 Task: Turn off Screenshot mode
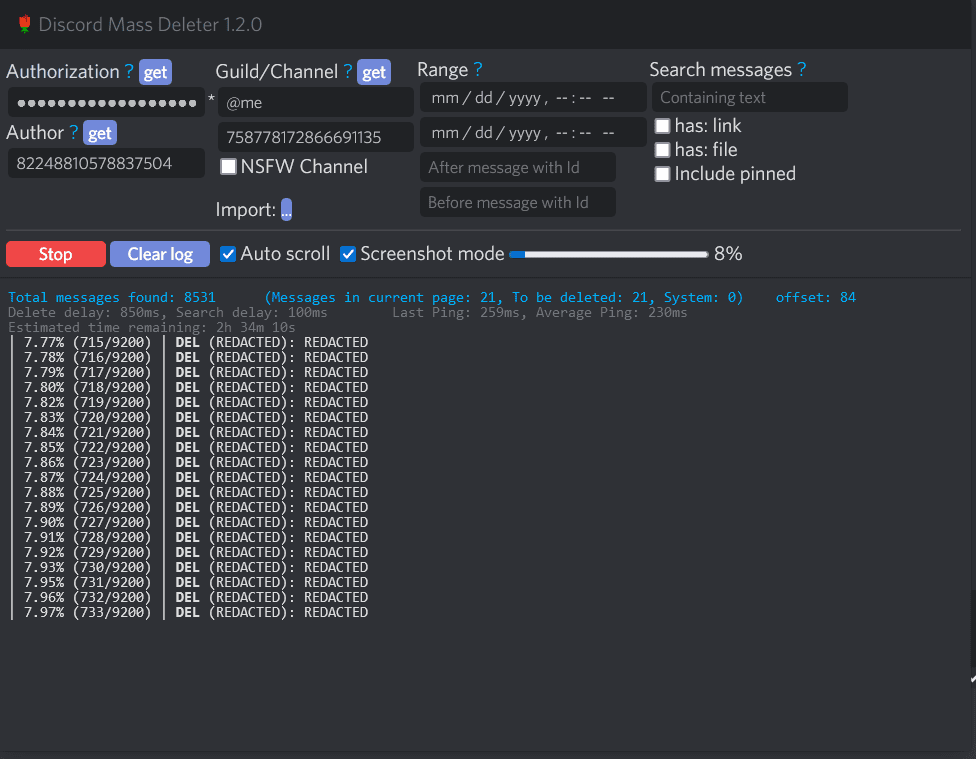click(x=348, y=254)
